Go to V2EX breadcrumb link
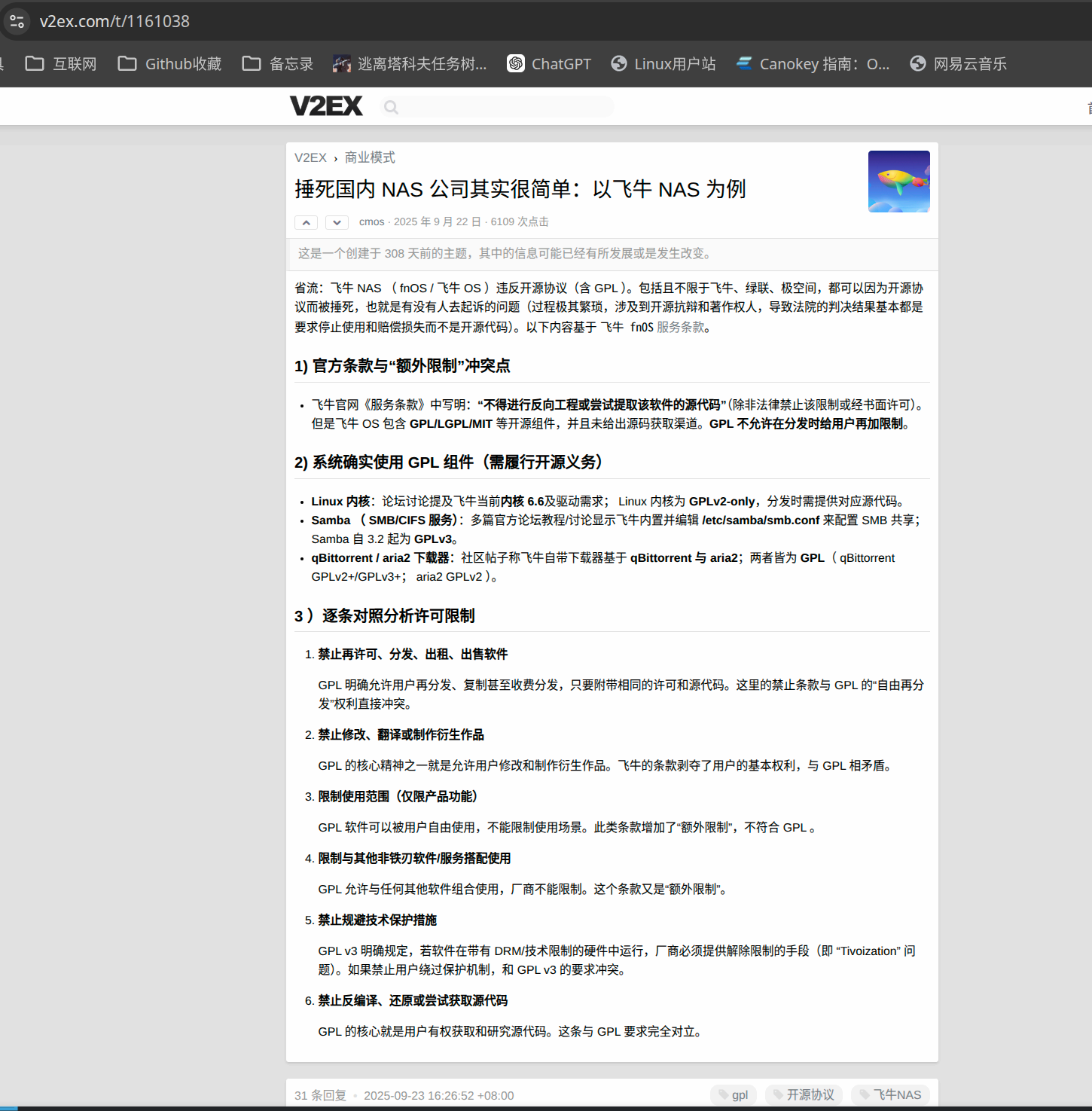This screenshot has width=1092, height=1111. [x=310, y=157]
